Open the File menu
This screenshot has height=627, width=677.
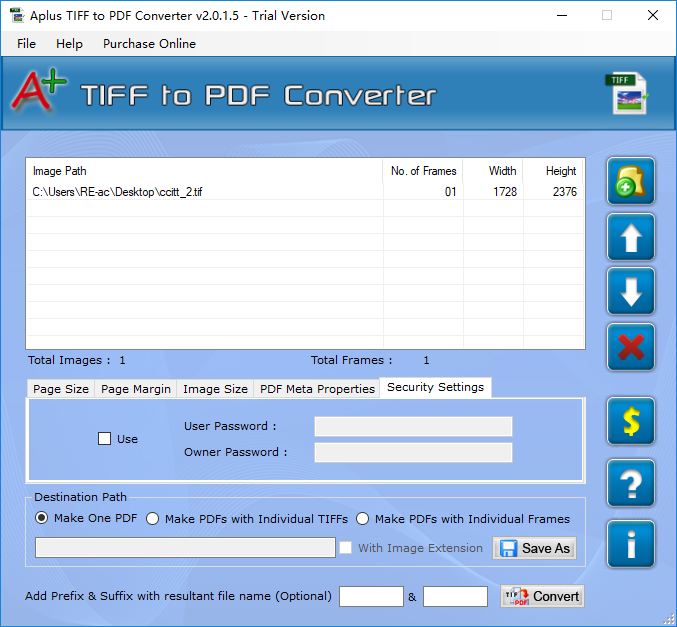point(26,44)
